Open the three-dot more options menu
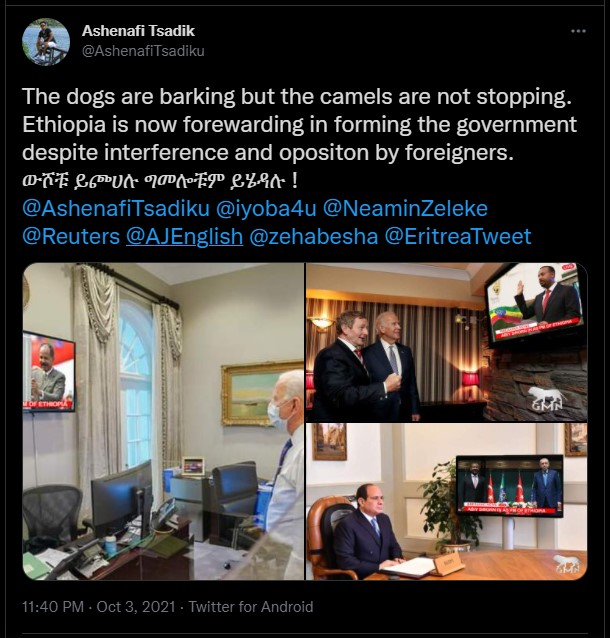This screenshot has height=638, width=610. pos(578,31)
